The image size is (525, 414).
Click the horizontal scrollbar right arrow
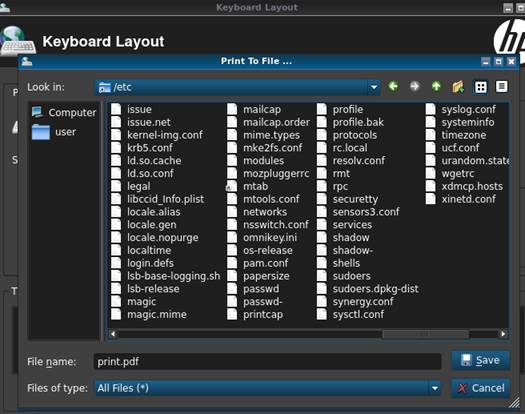click(x=503, y=334)
